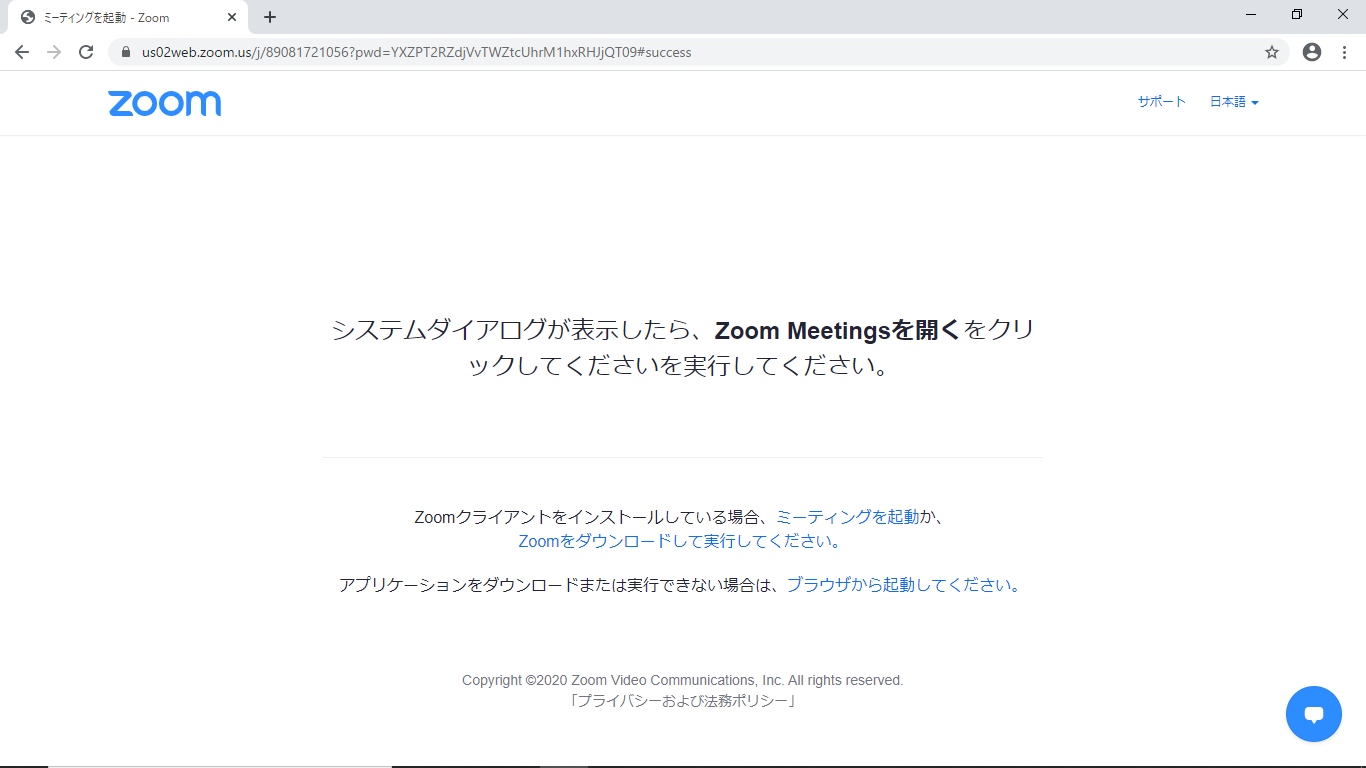
Task: Click the Zoom logo in the header
Action: coord(165,103)
